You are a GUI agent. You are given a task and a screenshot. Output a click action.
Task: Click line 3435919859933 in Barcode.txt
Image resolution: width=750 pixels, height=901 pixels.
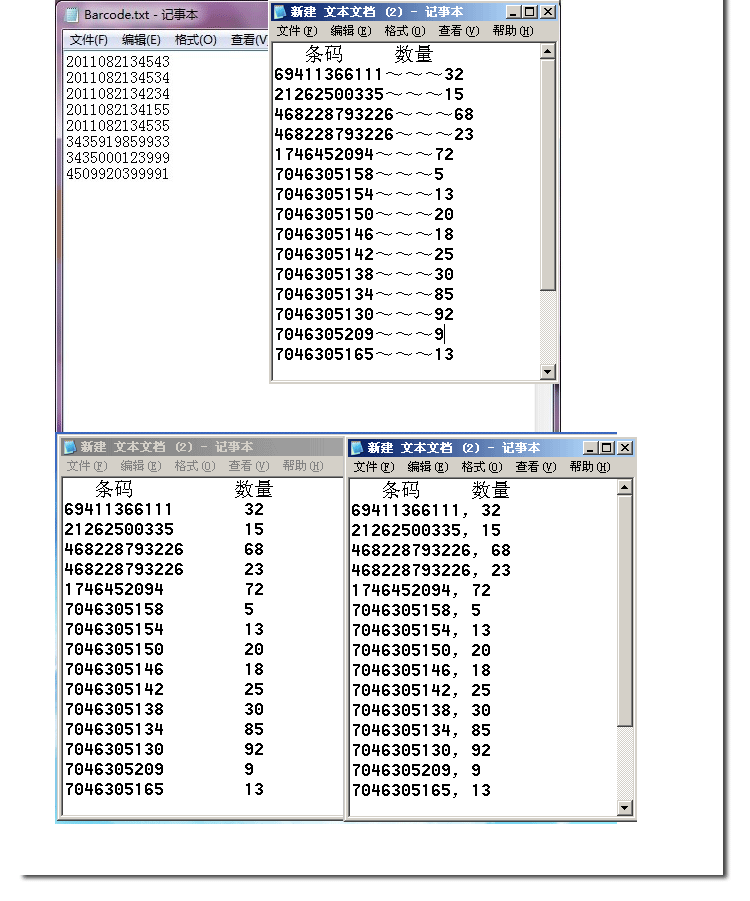[118, 141]
